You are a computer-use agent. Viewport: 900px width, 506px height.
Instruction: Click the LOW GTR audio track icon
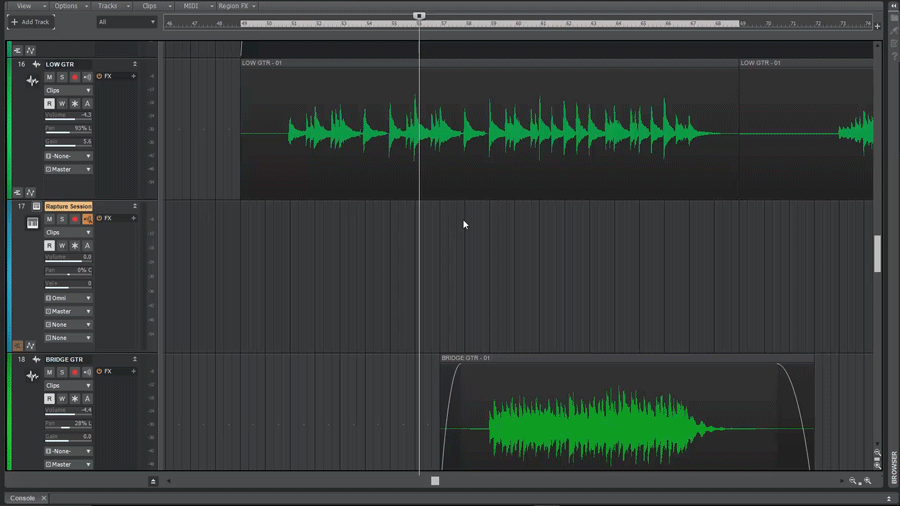(x=32, y=81)
